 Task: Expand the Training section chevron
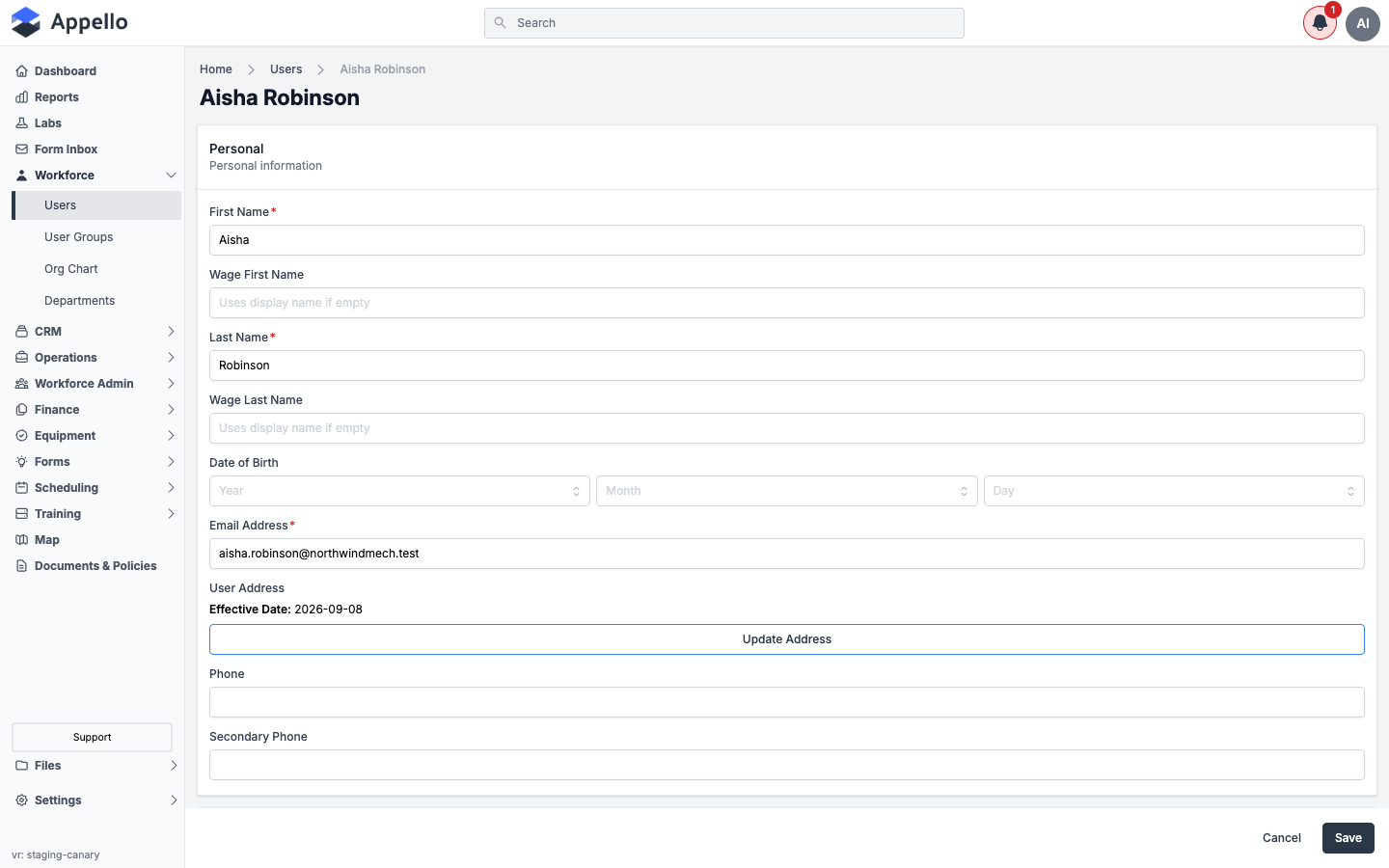point(171,514)
